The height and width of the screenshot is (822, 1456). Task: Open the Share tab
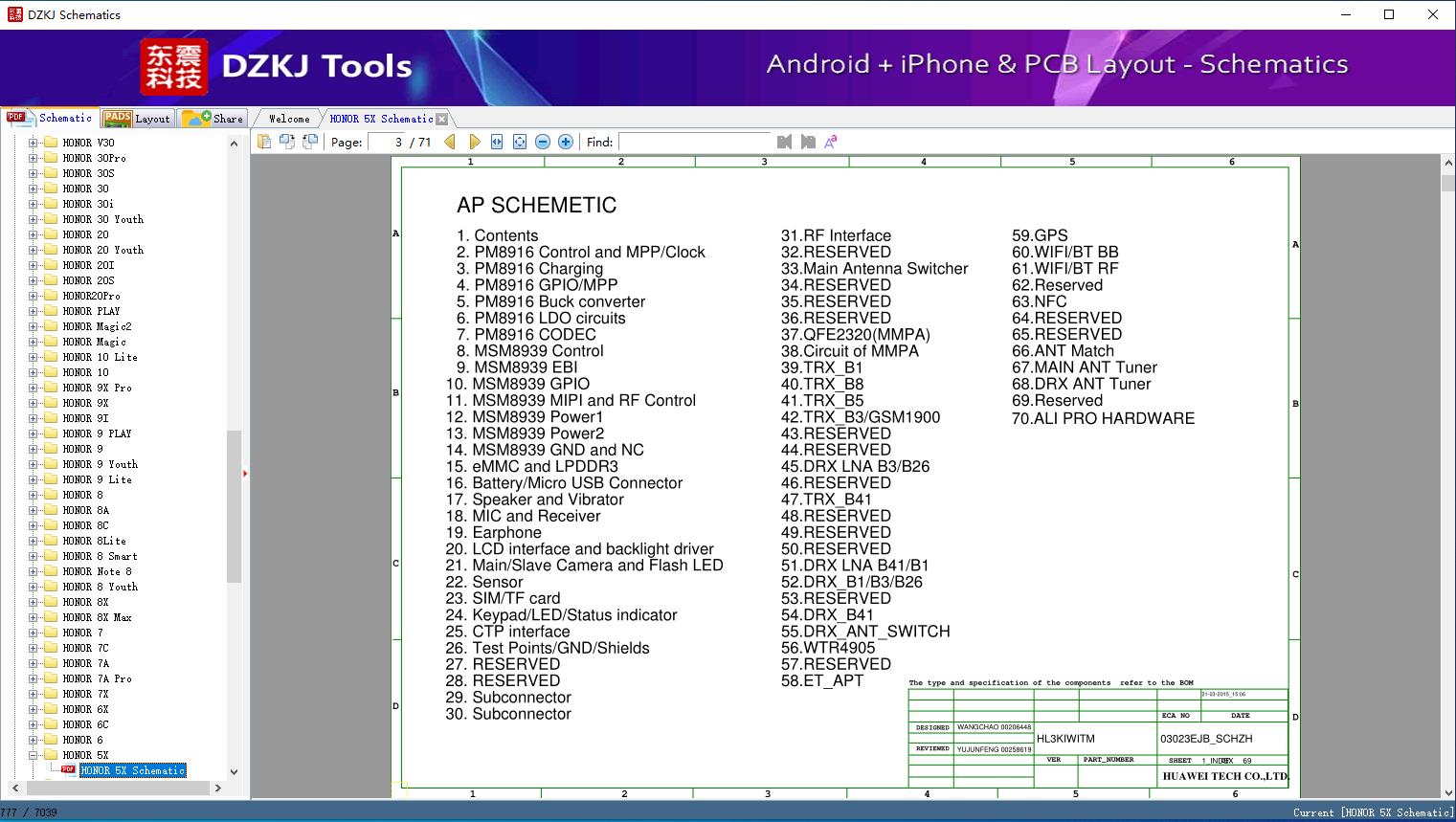(213, 119)
